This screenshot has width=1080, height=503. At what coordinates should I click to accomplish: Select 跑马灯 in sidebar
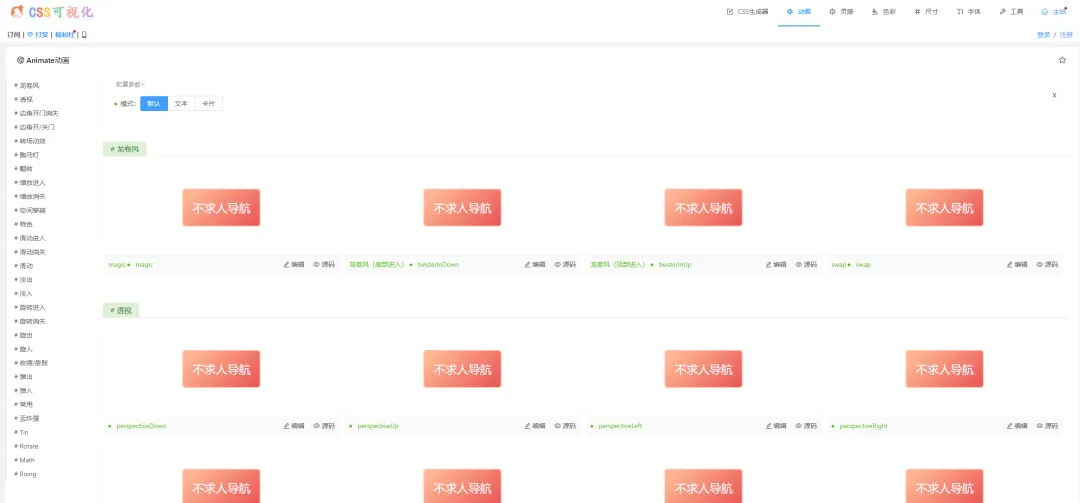click(27, 155)
